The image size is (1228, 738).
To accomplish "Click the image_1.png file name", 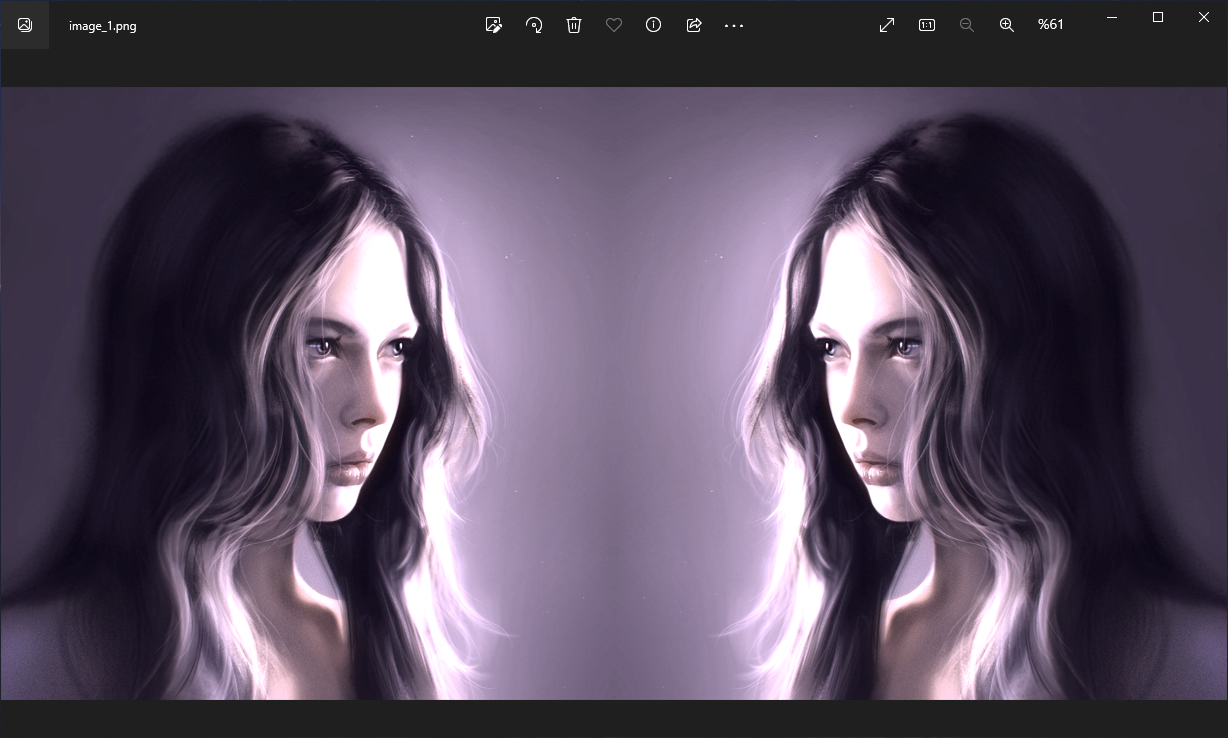I will tap(103, 26).
